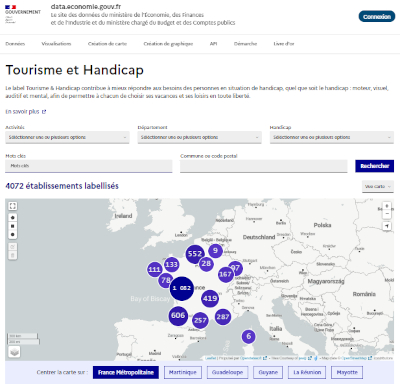The height and width of the screenshot is (386, 400).
Task: Select the square draw tool on map
Action: [13, 226]
